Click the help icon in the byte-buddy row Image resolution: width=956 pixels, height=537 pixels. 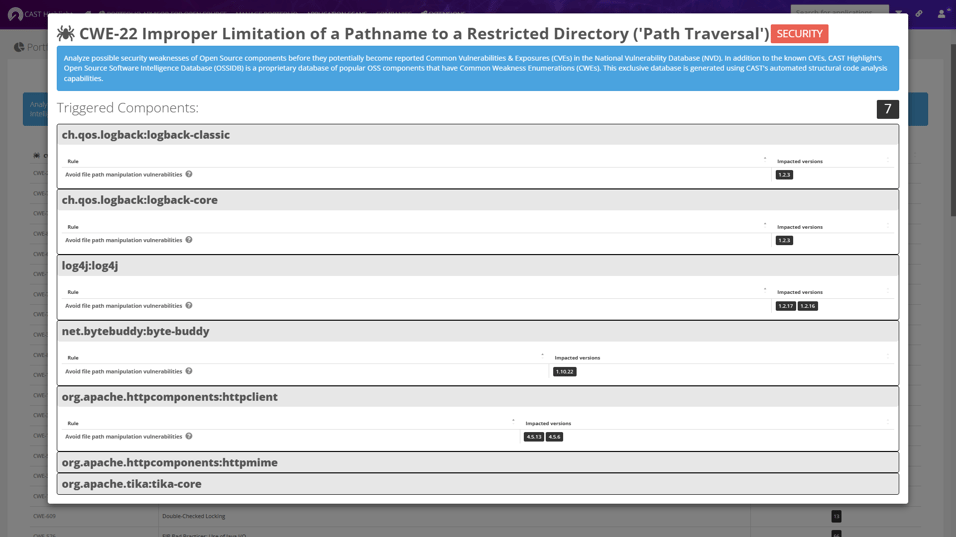[x=189, y=371]
